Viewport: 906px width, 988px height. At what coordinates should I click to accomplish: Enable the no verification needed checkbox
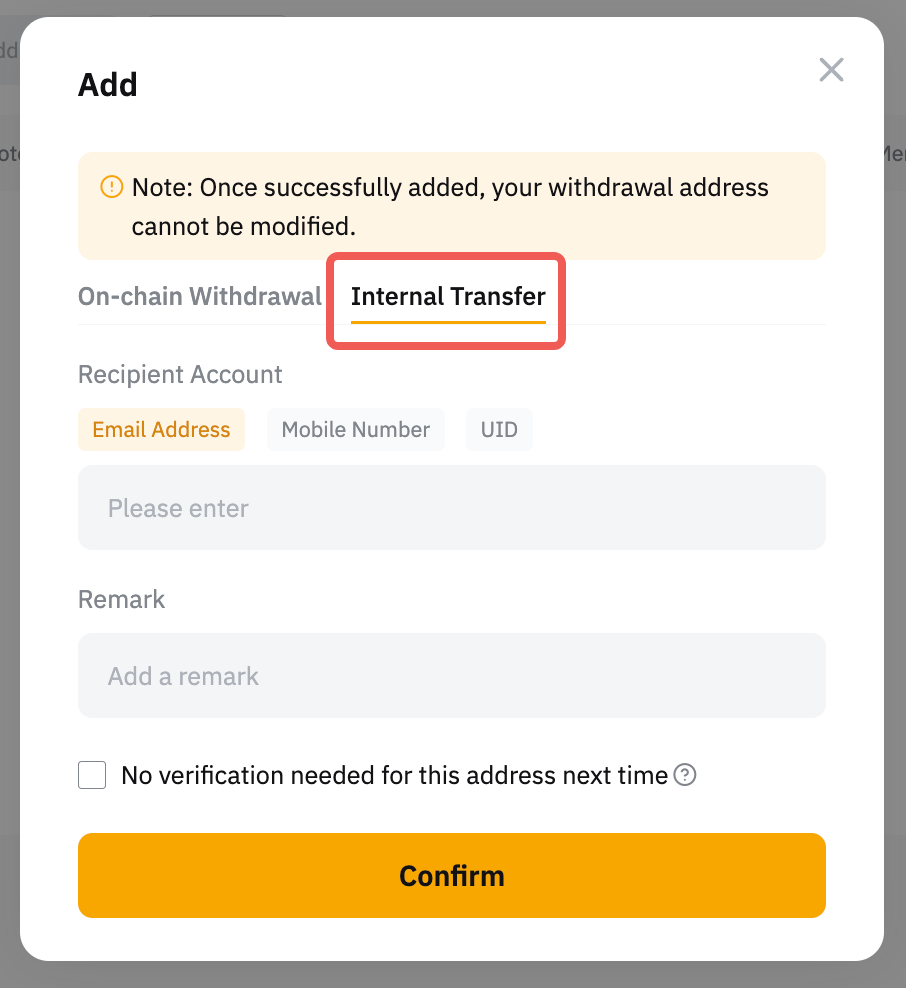(x=92, y=775)
